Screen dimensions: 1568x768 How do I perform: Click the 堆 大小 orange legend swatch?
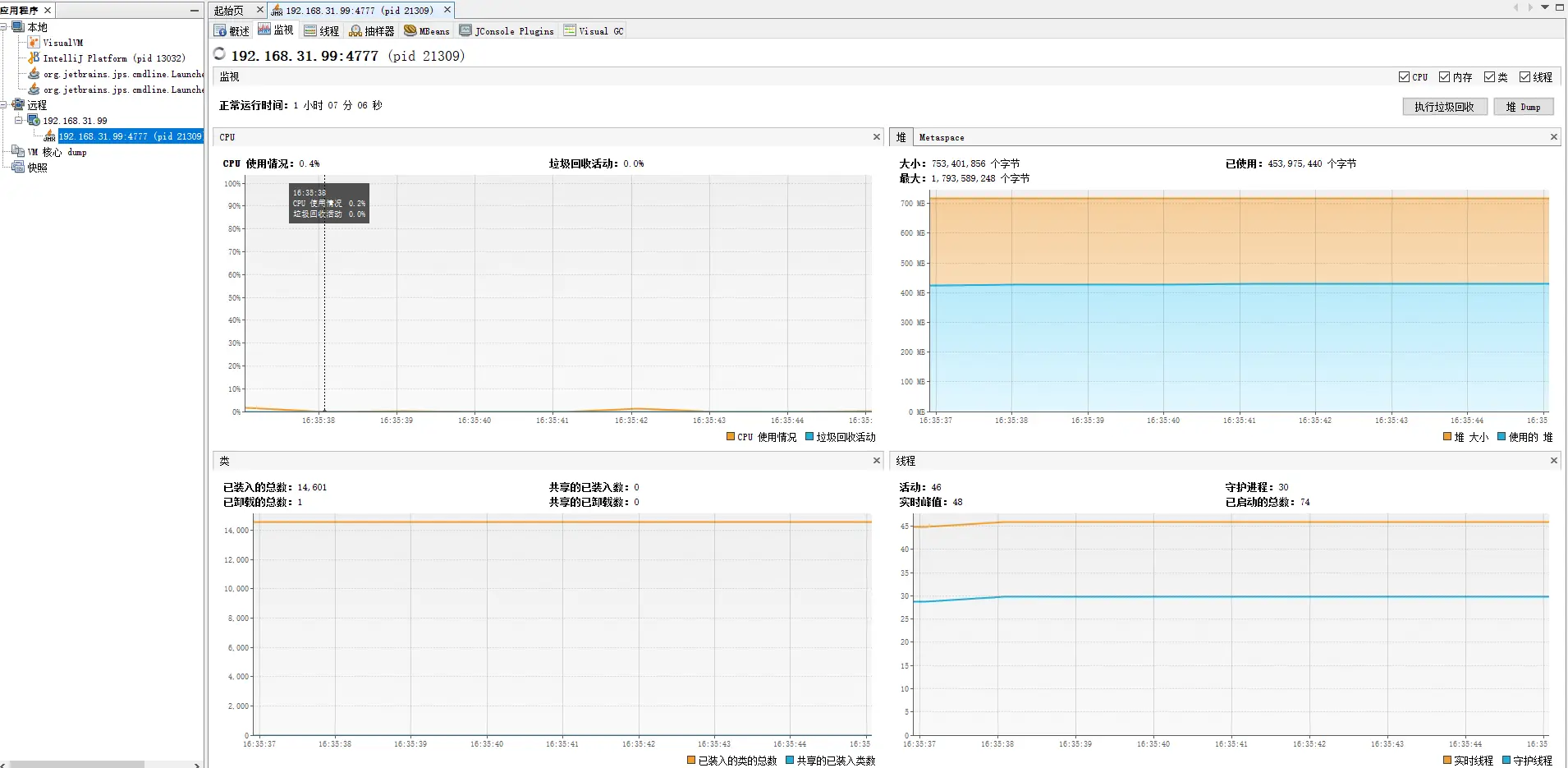(x=1447, y=437)
